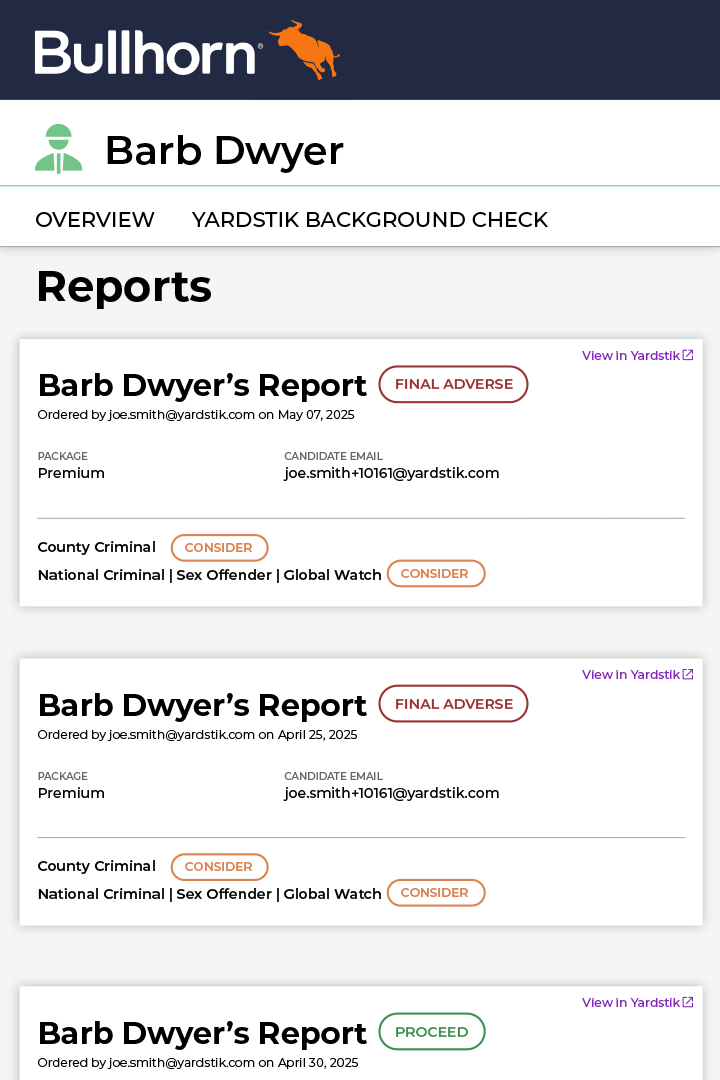Click CANDIDATE EMAIL label in April 25 report
This screenshot has width=720, height=1080.
coord(333,776)
